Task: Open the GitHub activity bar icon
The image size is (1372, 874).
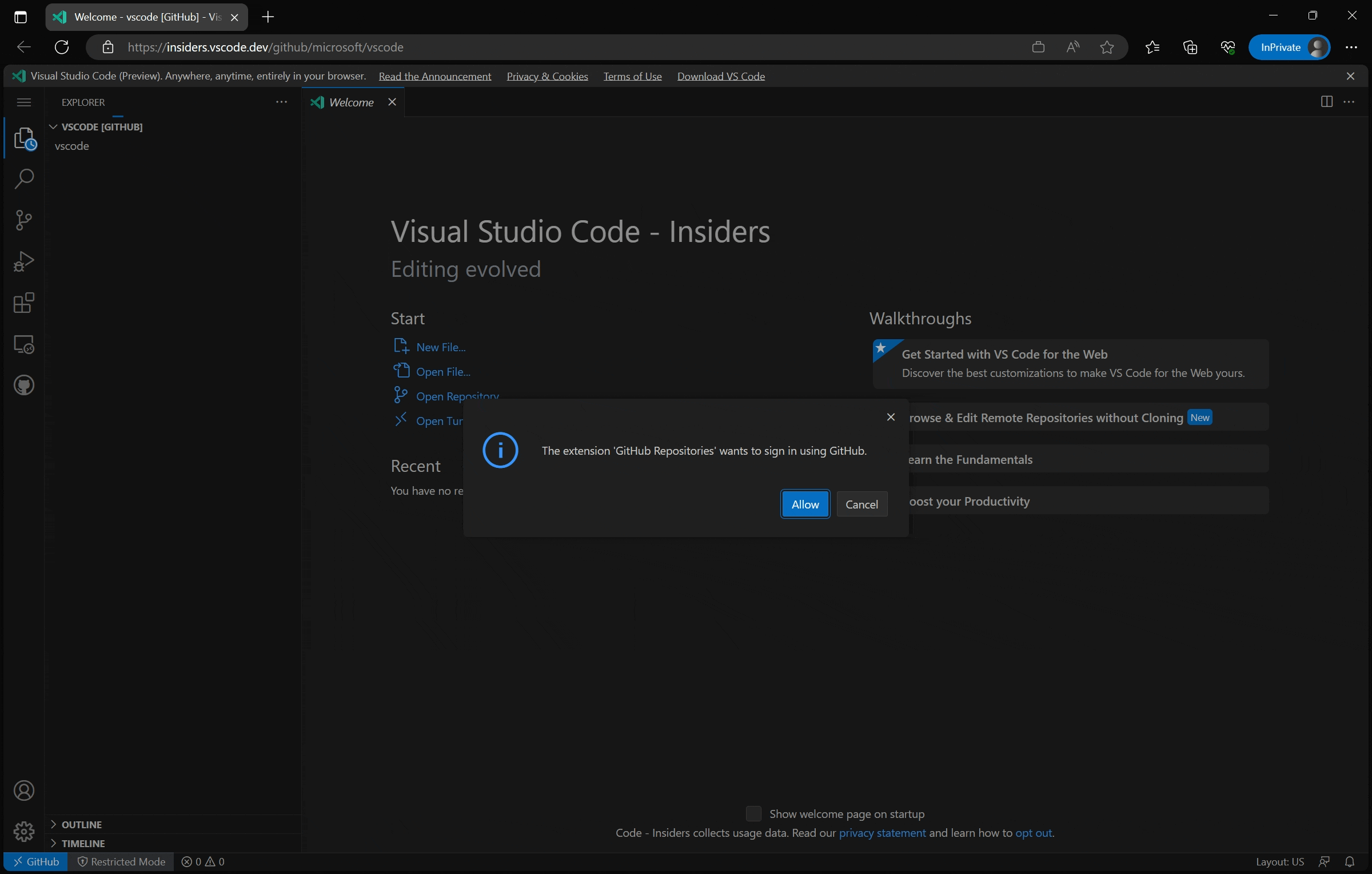Action: pyautogui.click(x=25, y=384)
